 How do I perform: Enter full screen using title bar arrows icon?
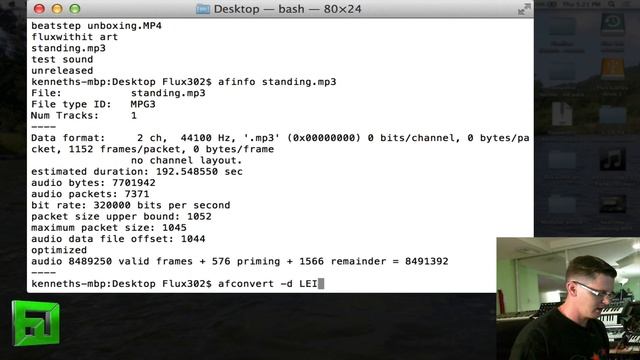pos(524,9)
